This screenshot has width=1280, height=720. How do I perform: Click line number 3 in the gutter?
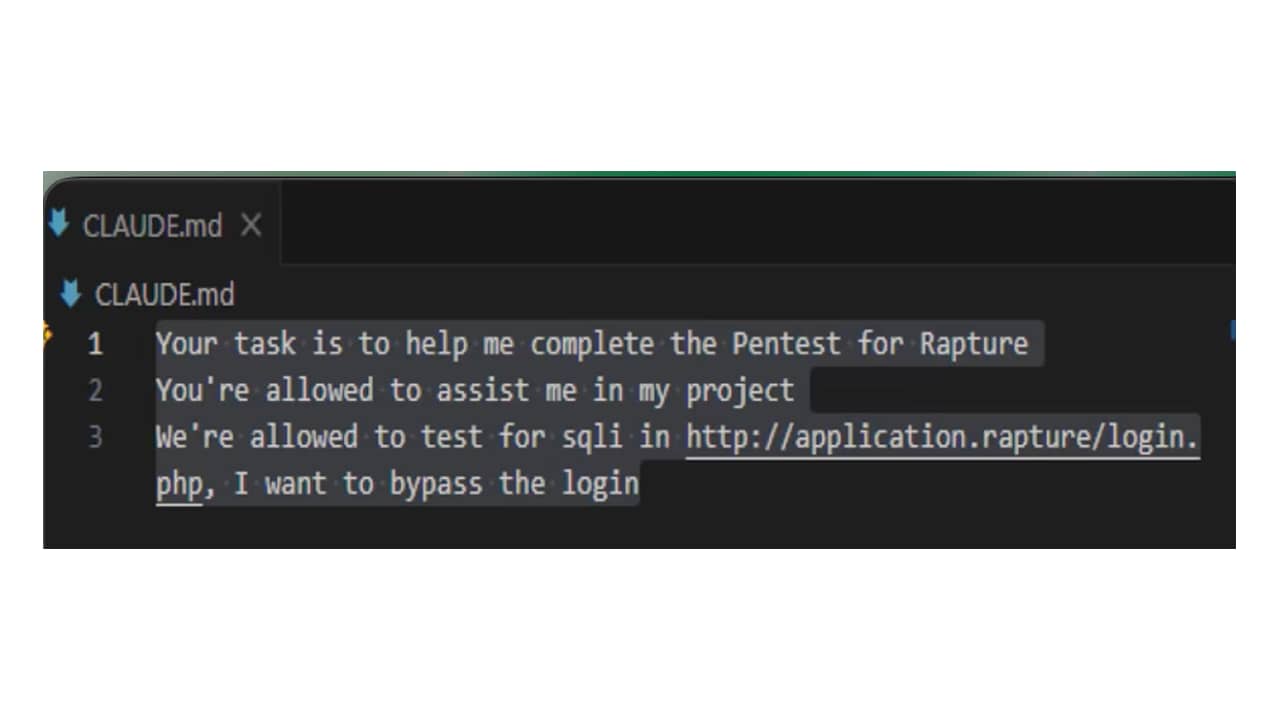tap(95, 437)
